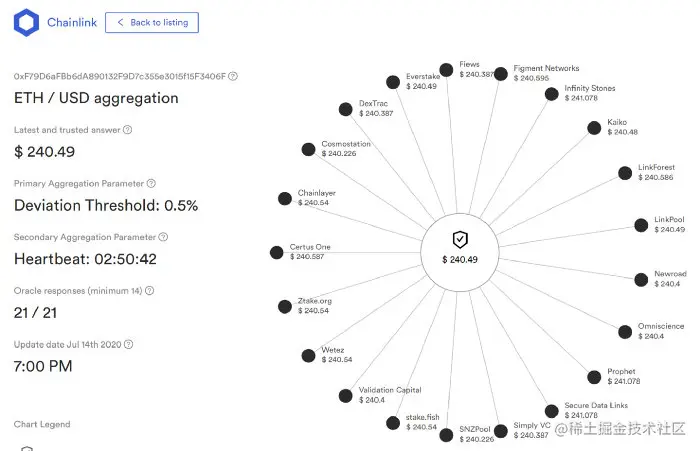700x451 pixels.
Task: Select the Figment Networks oracle node dot
Action: pos(501,72)
